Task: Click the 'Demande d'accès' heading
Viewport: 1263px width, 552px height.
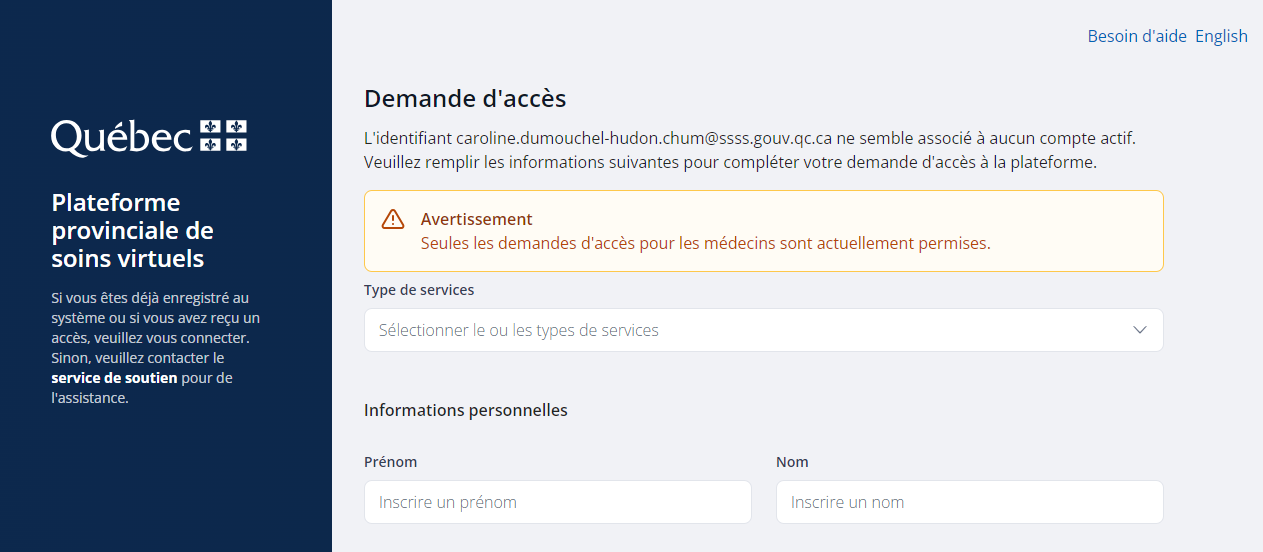Action: point(465,98)
